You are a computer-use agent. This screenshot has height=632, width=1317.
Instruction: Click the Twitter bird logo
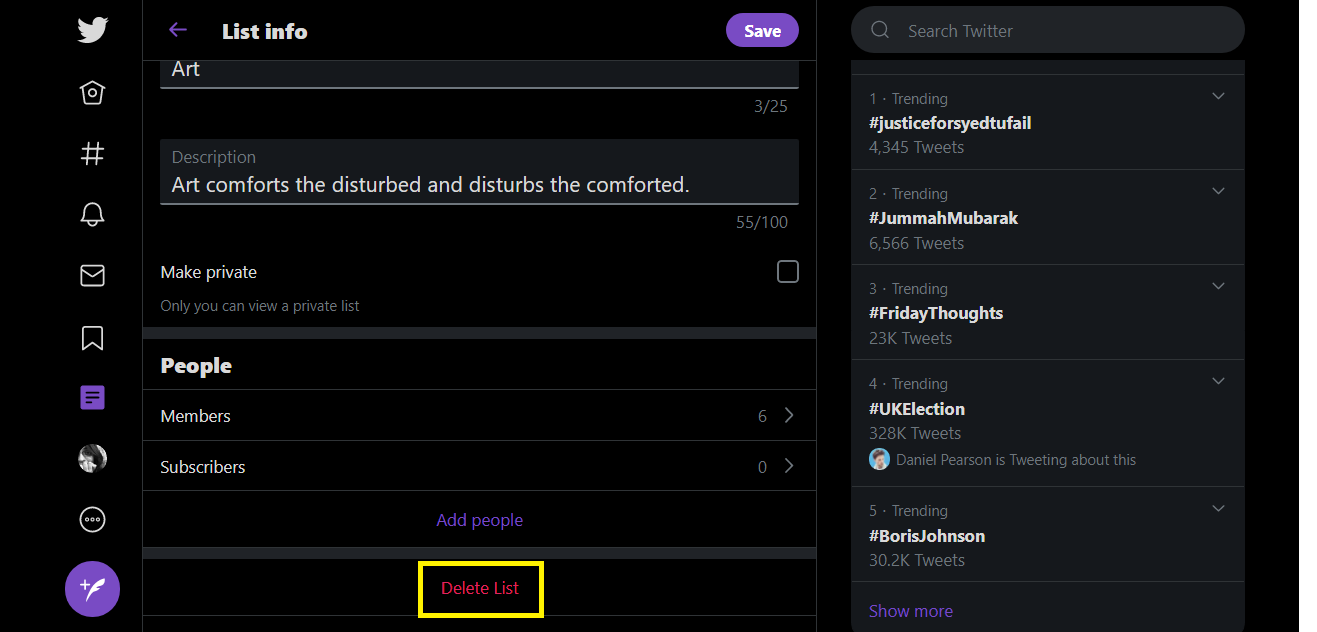tap(92, 30)
